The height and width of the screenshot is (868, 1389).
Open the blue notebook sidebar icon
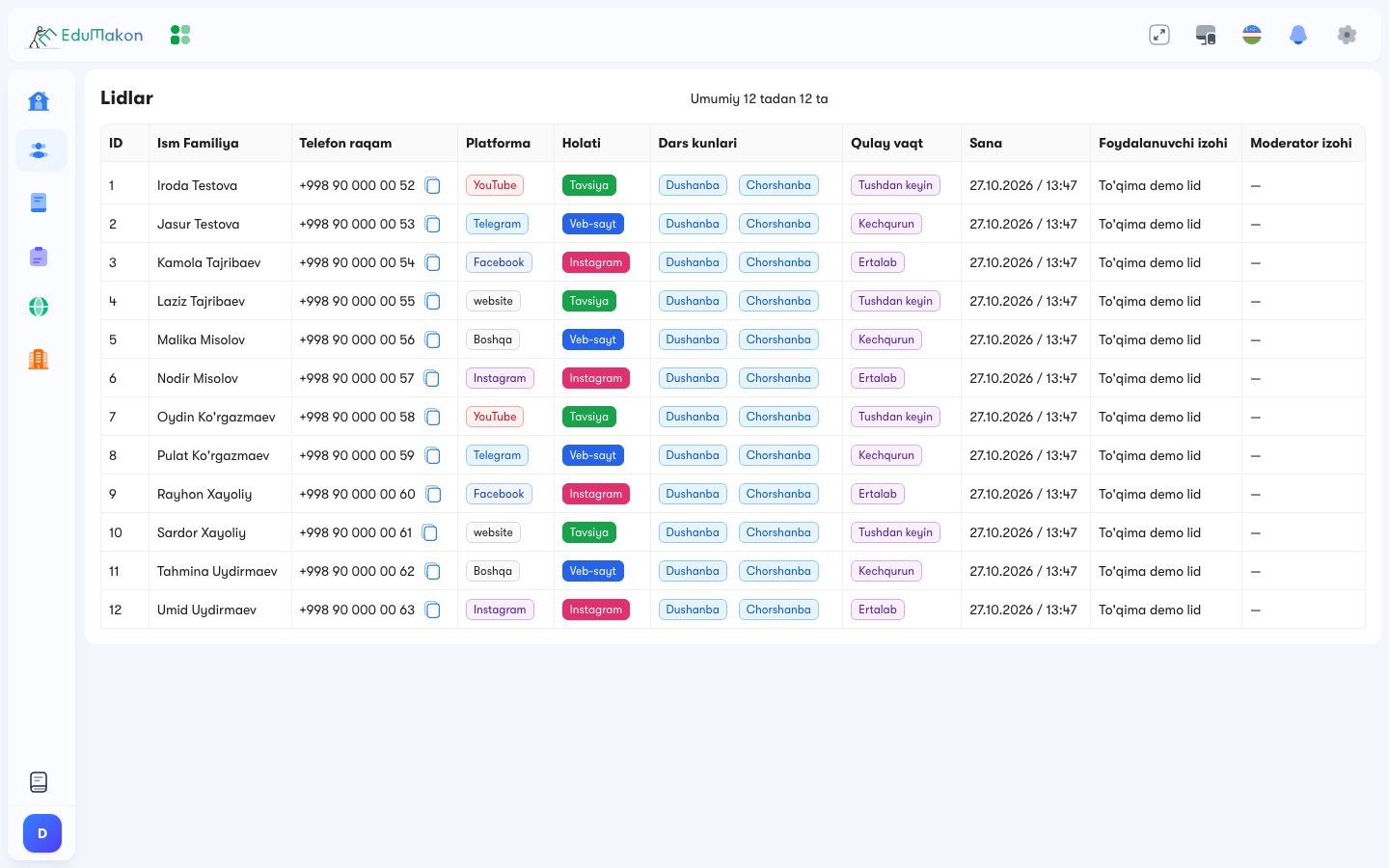click(x=39, y=203)
